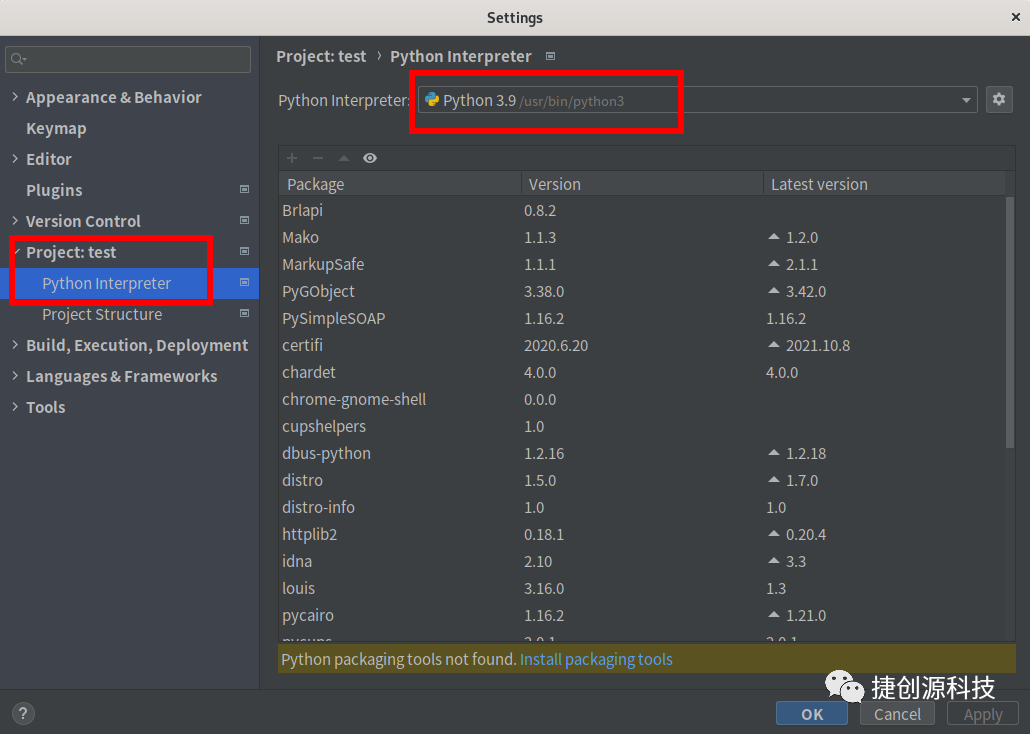
Task: Click the project-level icon beside Version Control
Action: [x=244, y=220]
